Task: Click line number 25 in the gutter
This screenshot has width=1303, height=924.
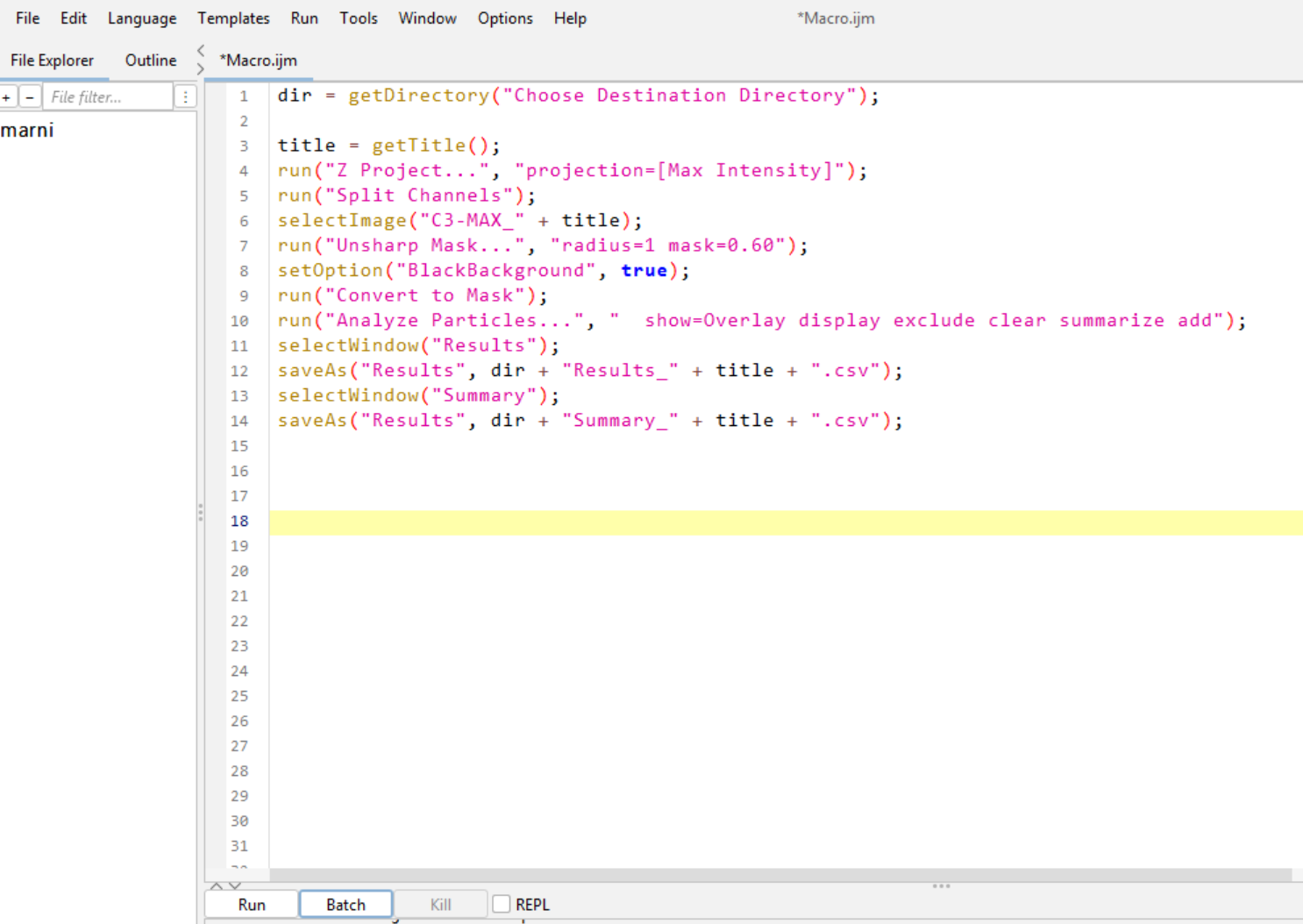Action: [x=239, y=696]
